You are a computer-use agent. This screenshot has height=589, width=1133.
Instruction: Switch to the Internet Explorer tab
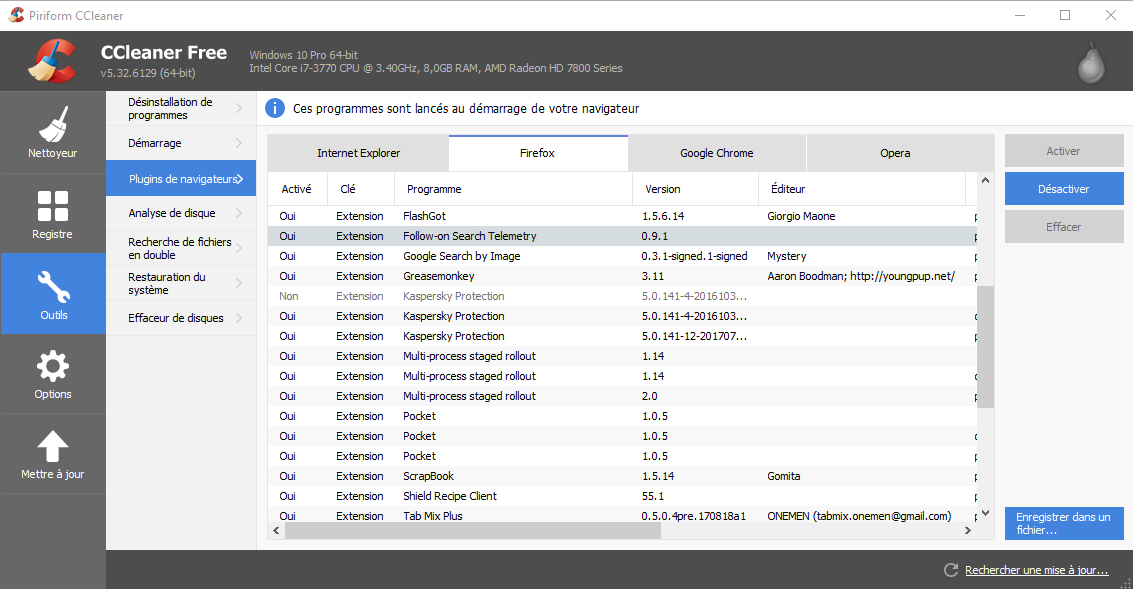tap(358, 153)
